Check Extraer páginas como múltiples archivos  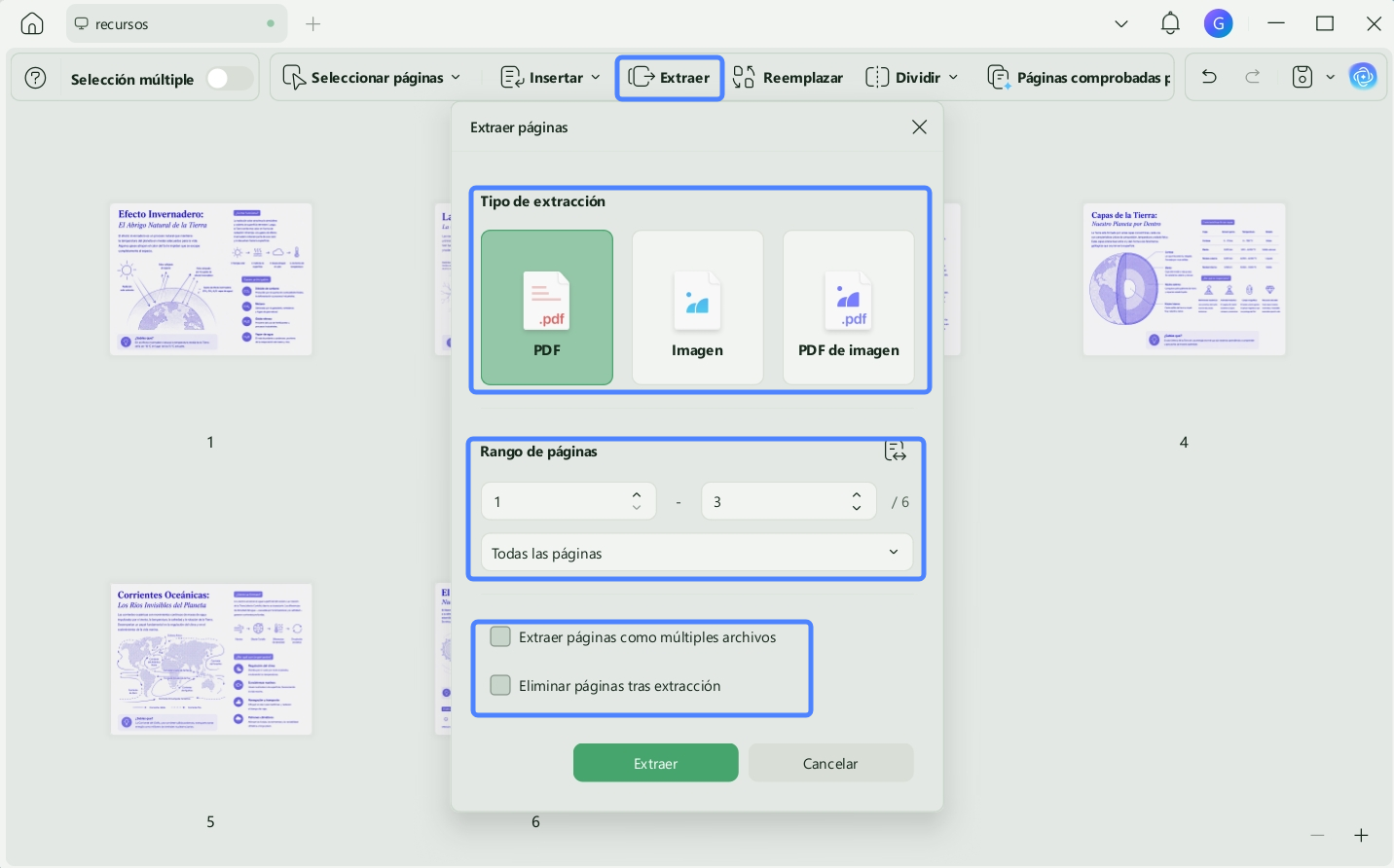pyautogui.click(x=500, y=636)
